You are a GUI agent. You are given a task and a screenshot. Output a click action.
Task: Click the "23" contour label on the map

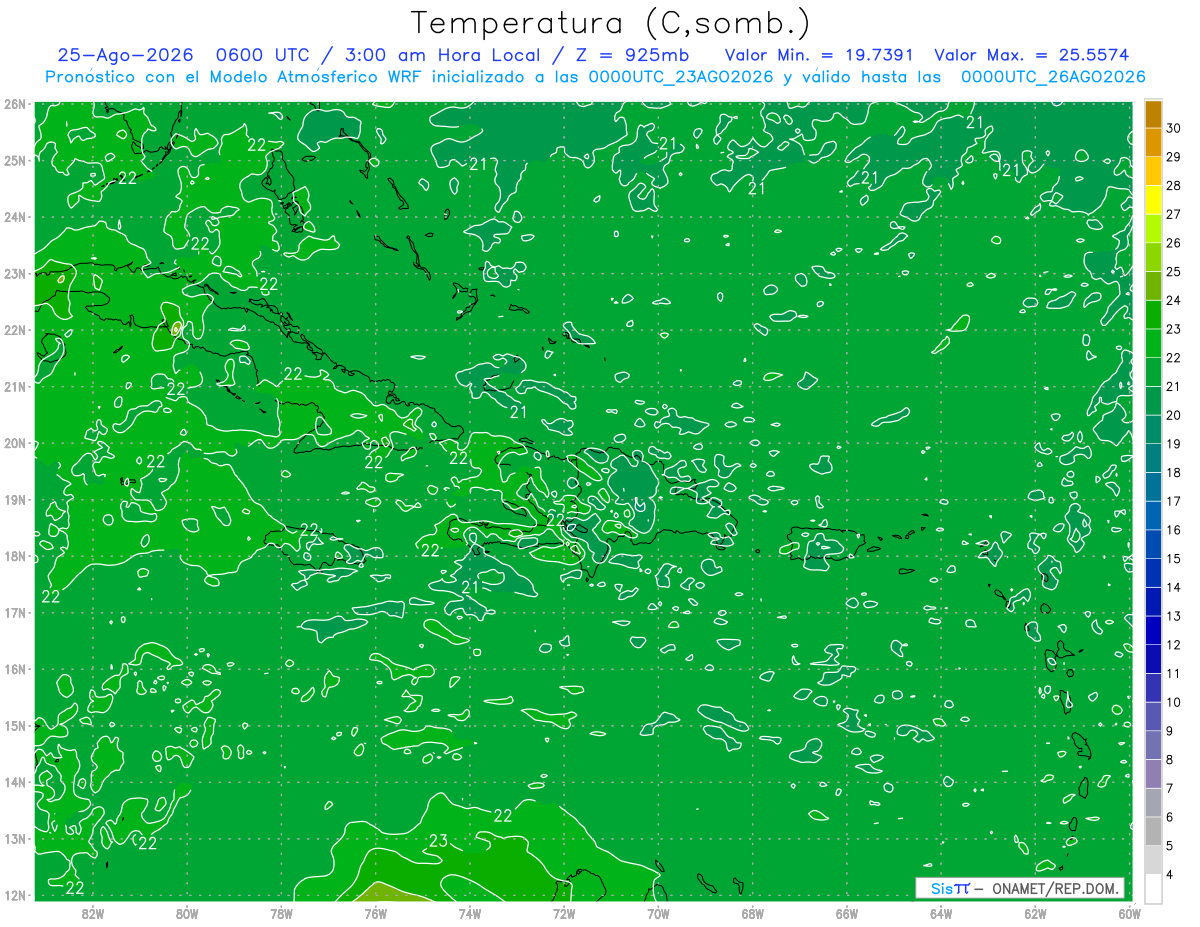(x=438, y=841)
